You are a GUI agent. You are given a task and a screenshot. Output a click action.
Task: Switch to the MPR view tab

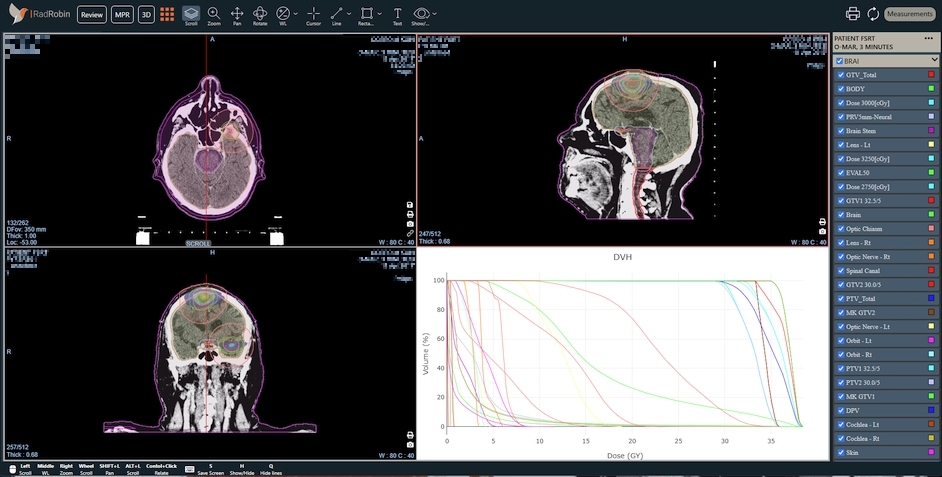[x=122, y=14]
